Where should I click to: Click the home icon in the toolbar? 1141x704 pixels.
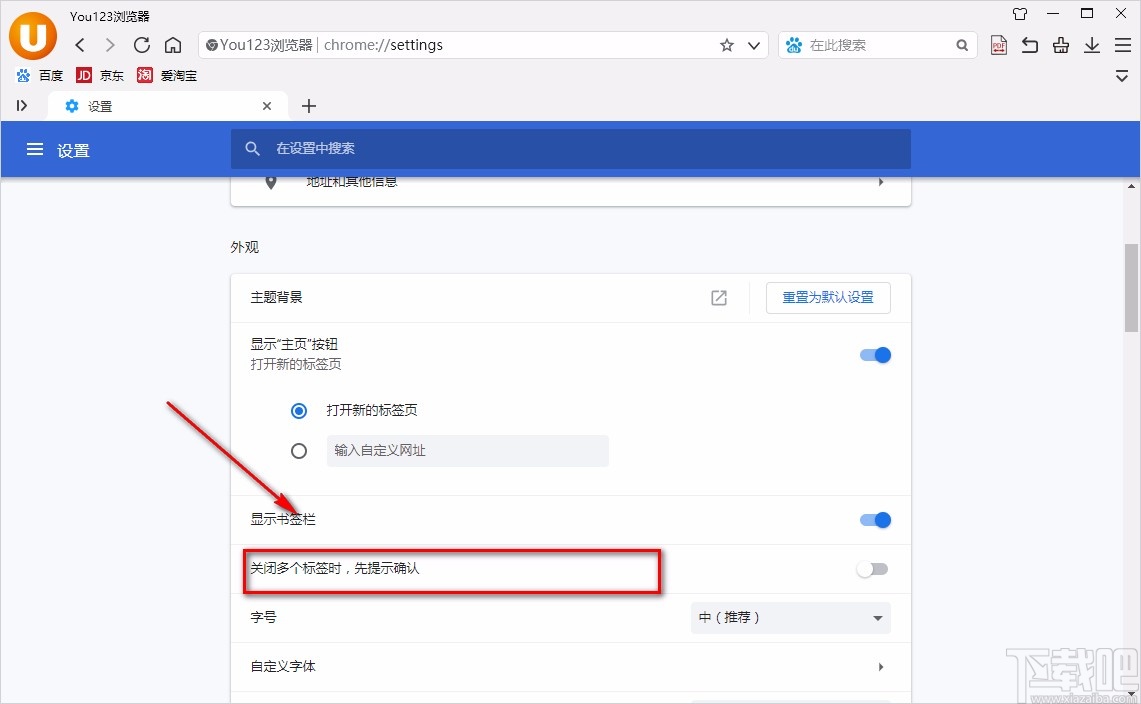coord(172,45)
